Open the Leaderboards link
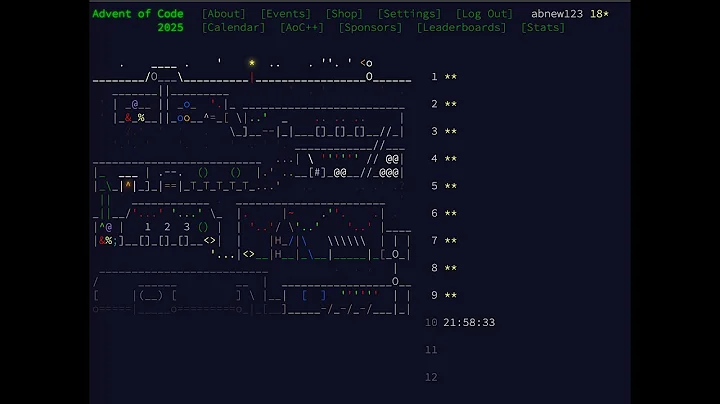720x404 pixels. 461,28
